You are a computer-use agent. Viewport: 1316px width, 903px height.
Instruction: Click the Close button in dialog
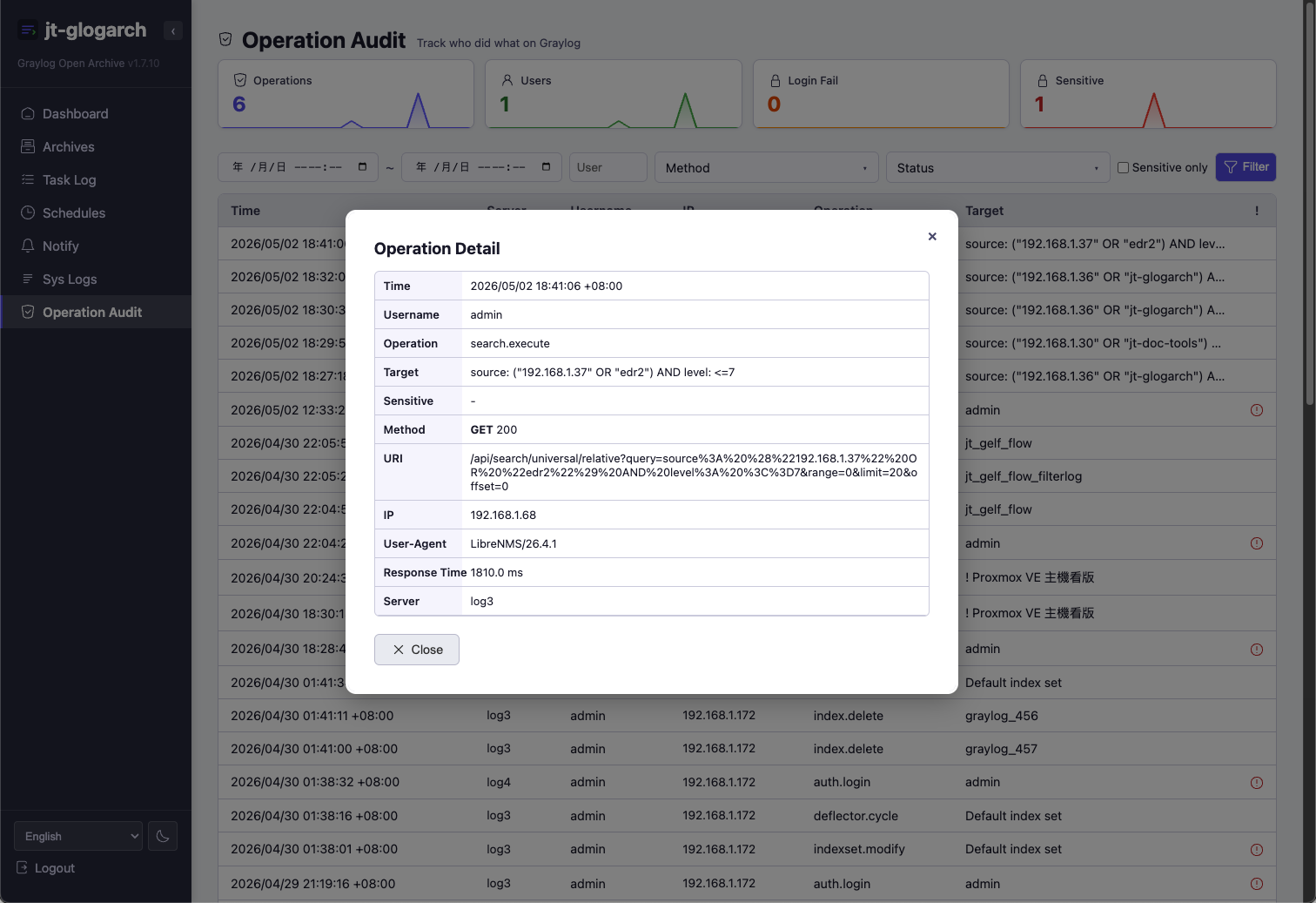coord(417,650)
